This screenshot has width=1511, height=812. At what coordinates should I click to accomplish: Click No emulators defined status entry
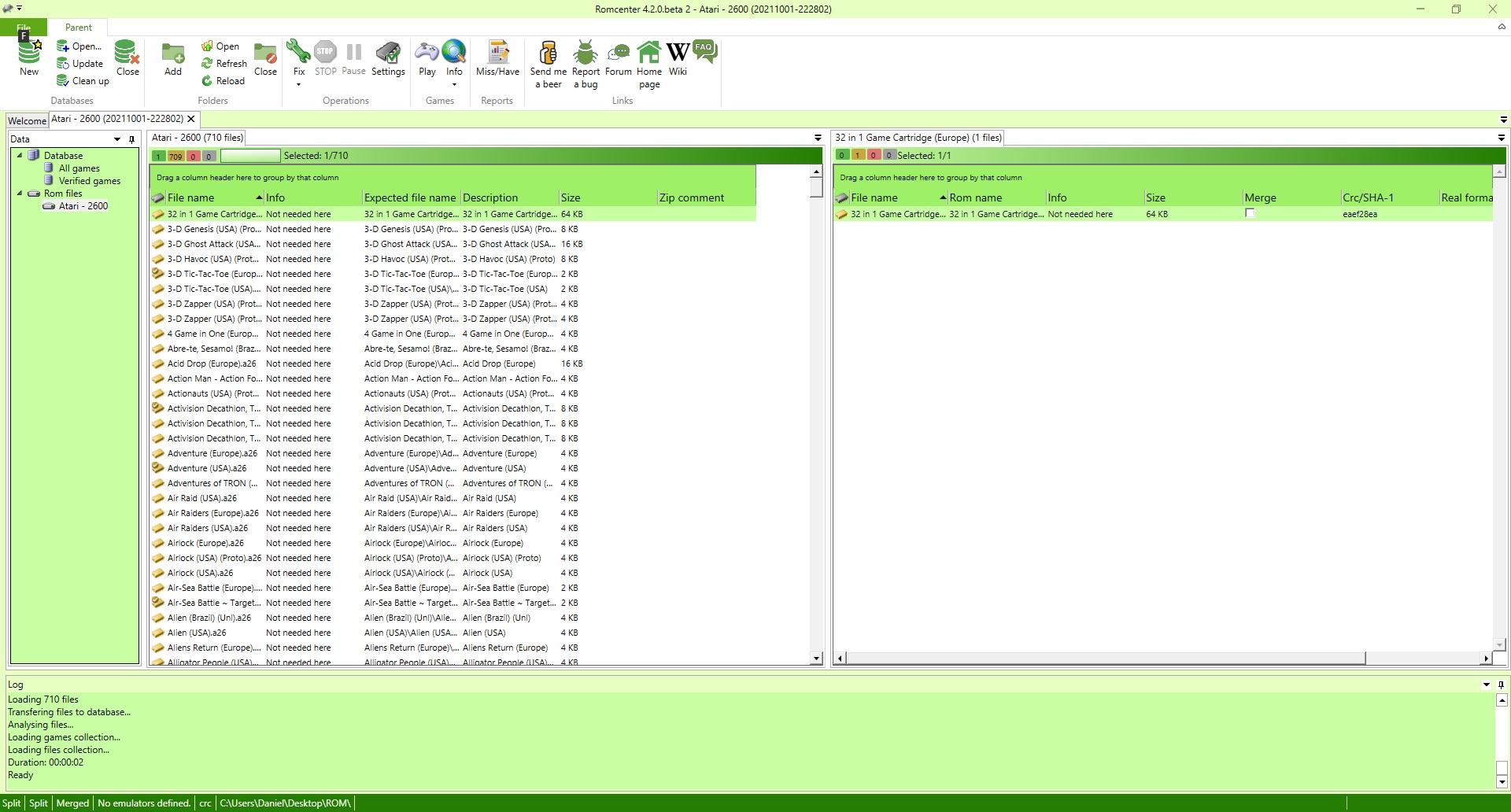144,803
